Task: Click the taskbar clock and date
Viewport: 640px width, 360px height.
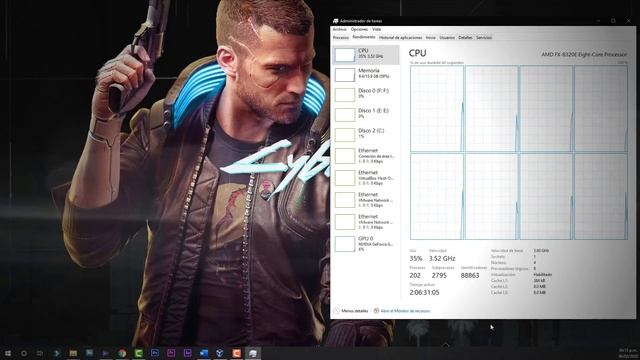Action: [x=628, y=353]
